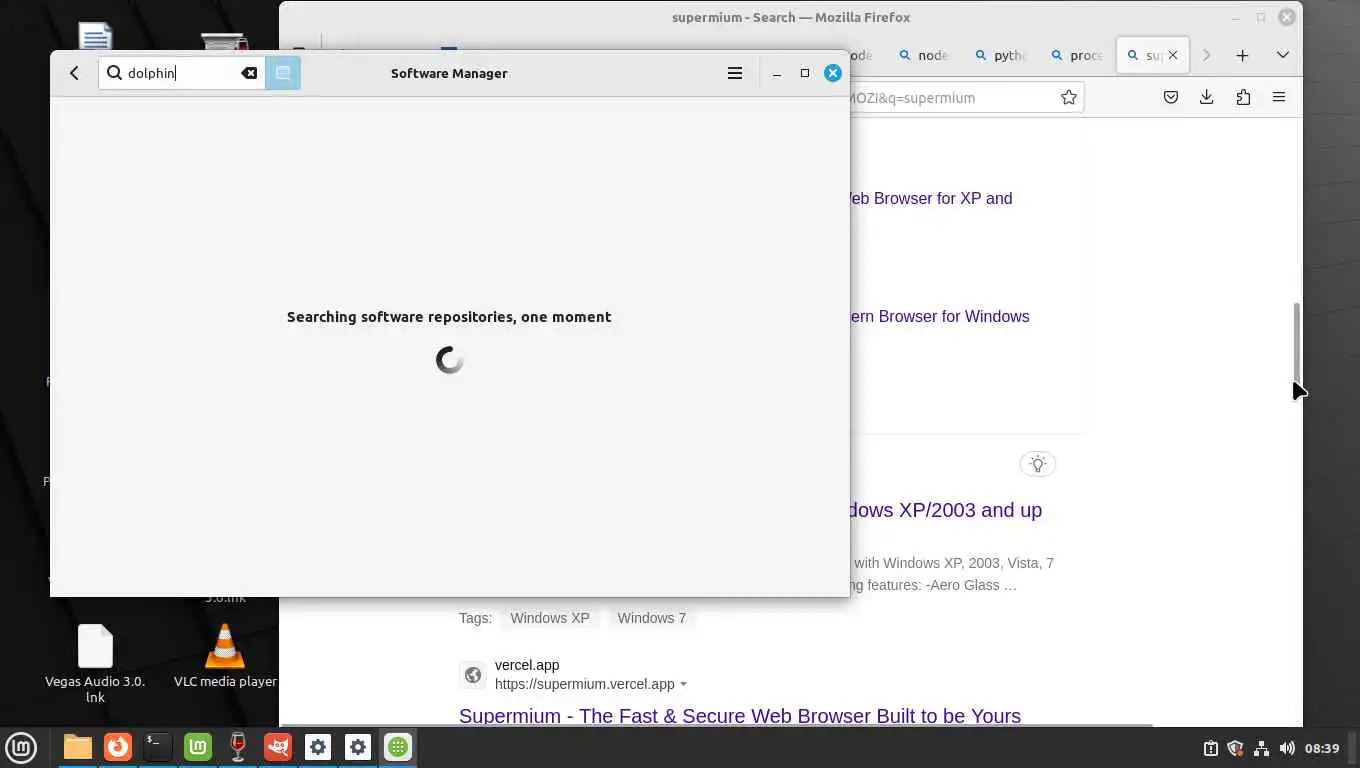Open the 08:39 clock calendar
This screenshot has width=1360, height=768.
[x=1322, y=748]
